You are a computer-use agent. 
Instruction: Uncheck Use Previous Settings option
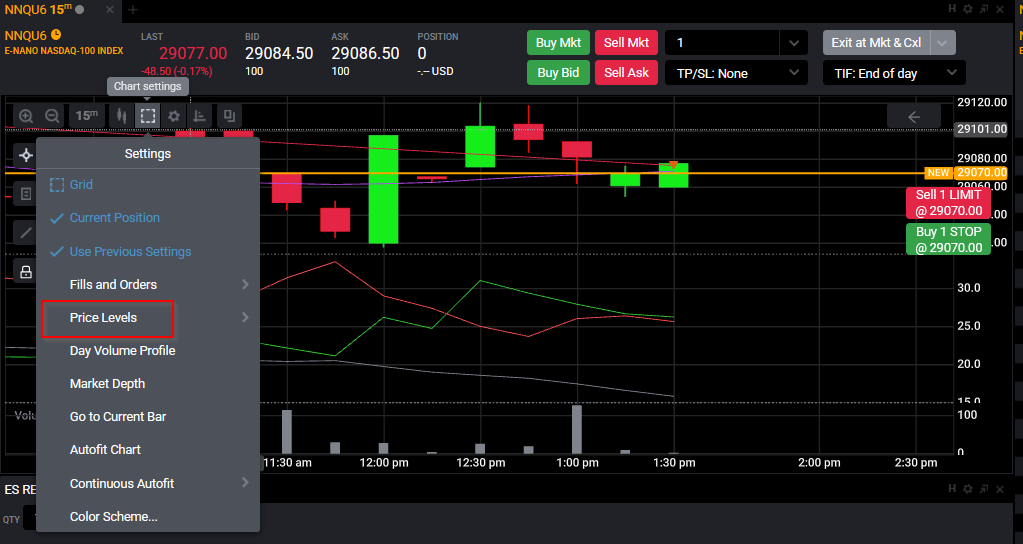[x=148, y=252]
